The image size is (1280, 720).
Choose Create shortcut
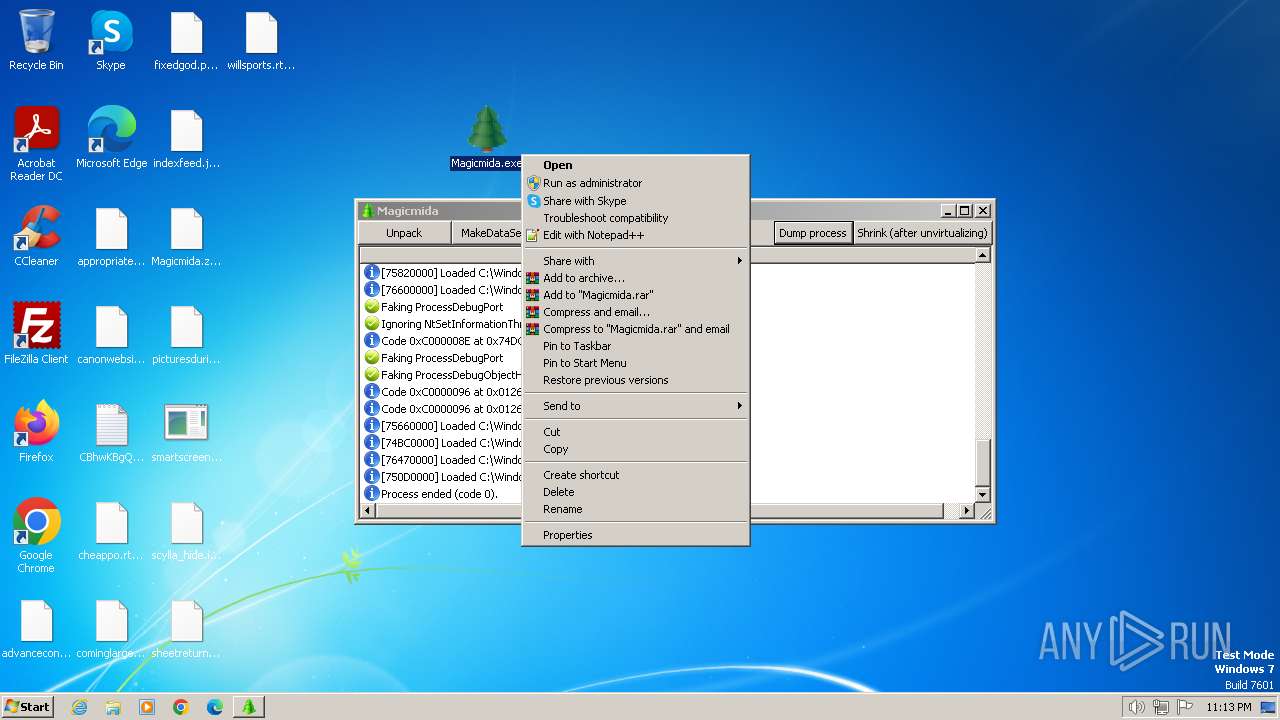click(636, 475)
